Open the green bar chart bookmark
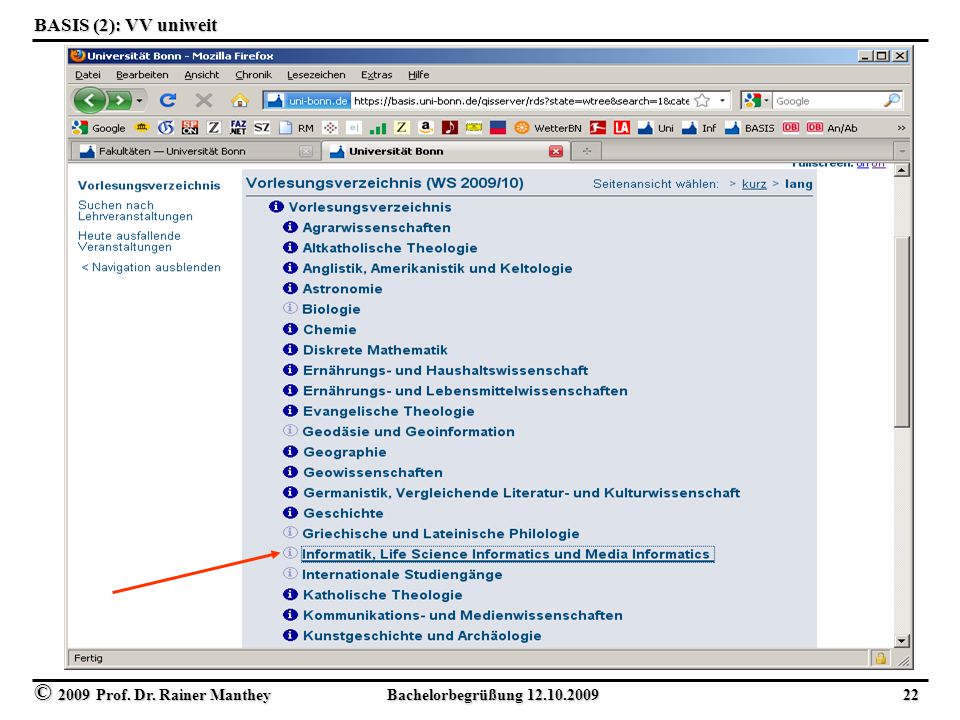 tap(378, 128)
